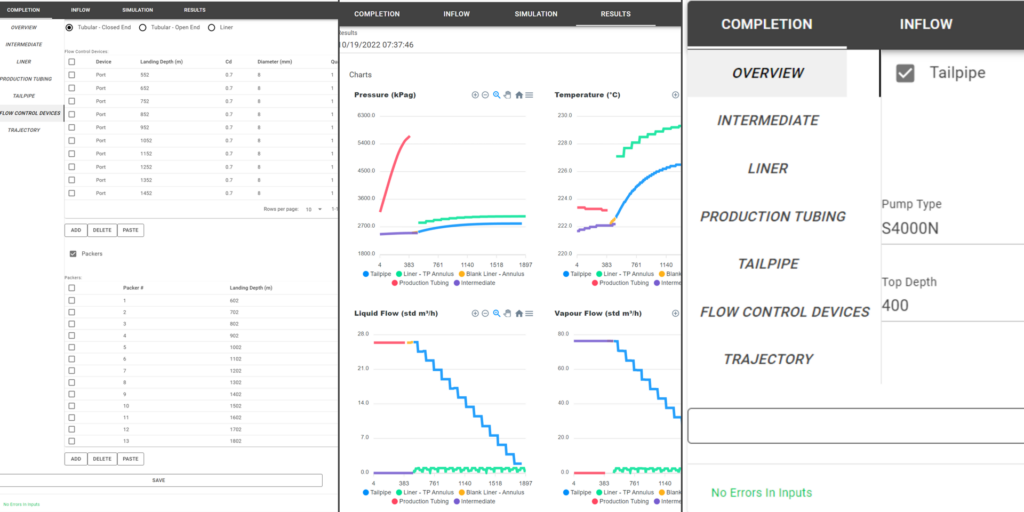Open Rows per page dropdown
The image size is (1024, 512).
[x=310, y=210]
